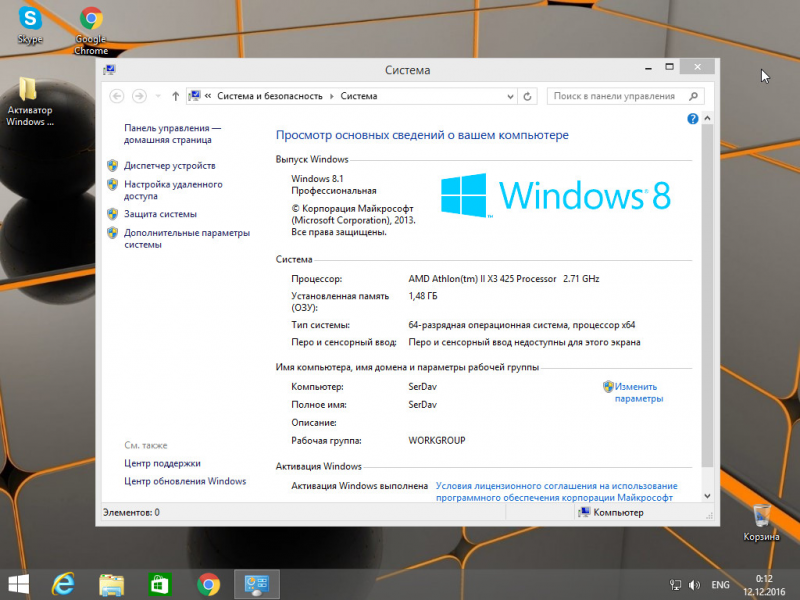Close the Система window
Viewport: 800px width, 600px height.
[697, 67]
